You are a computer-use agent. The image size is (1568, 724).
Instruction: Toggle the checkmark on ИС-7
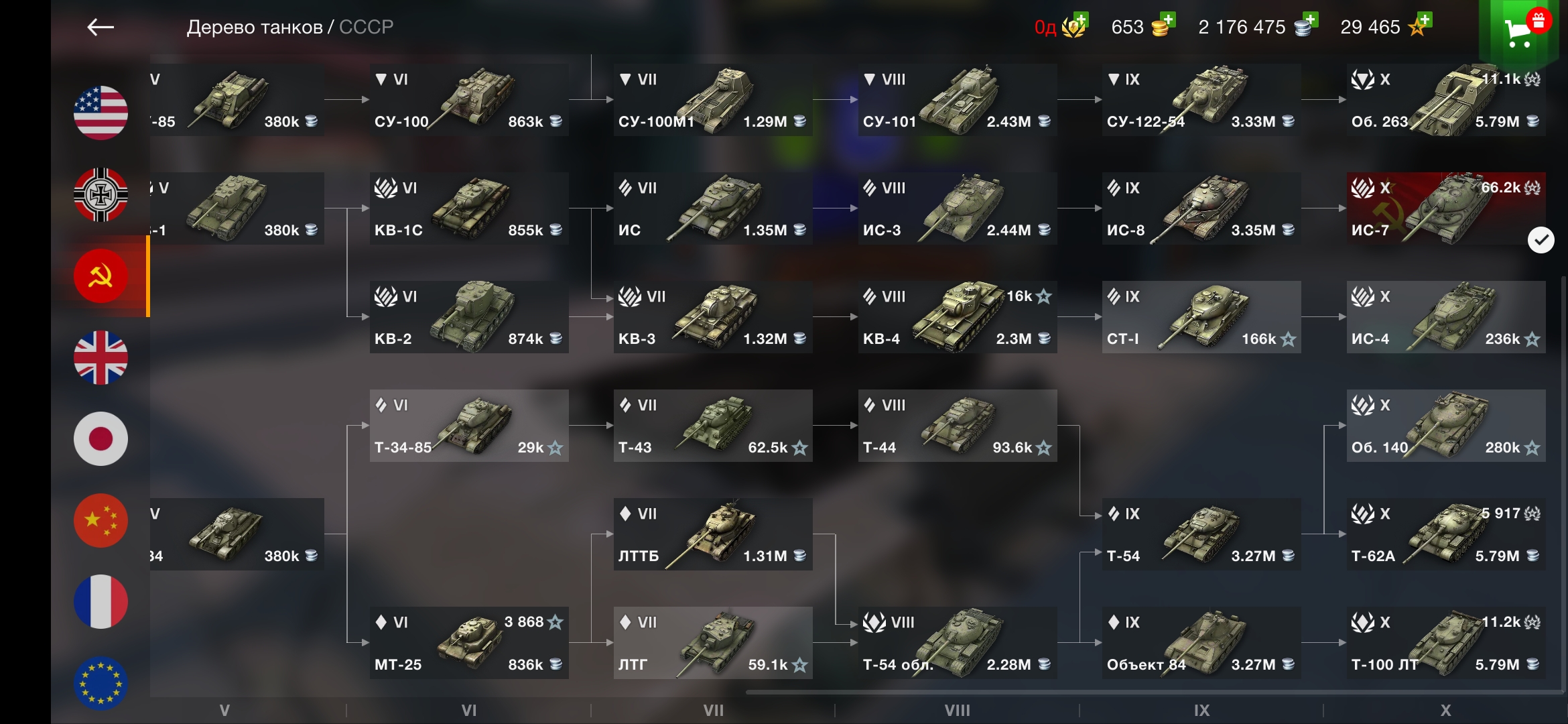(1541, 240)
